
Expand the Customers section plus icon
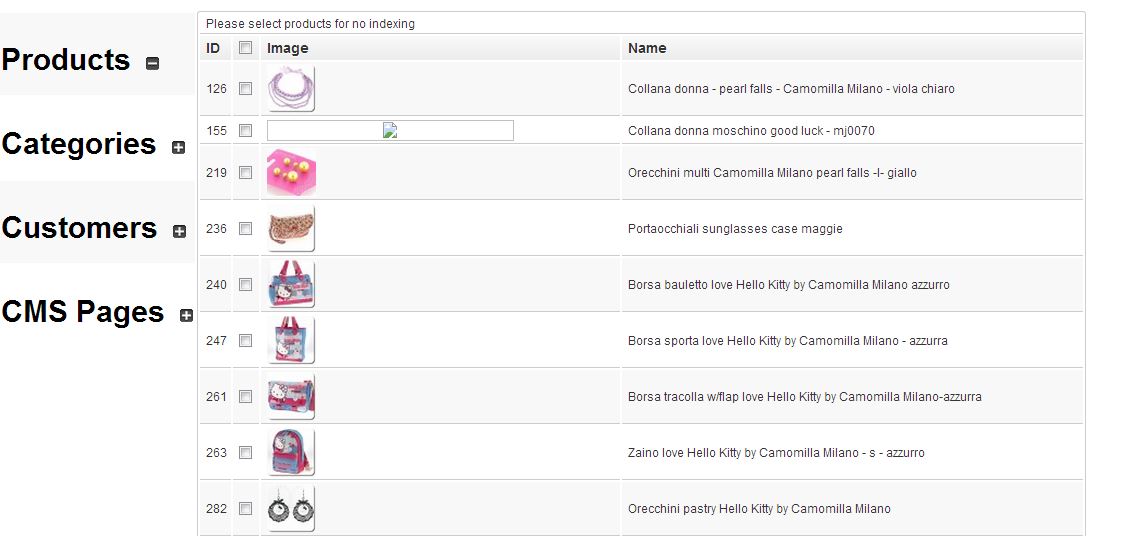point(180,232)
